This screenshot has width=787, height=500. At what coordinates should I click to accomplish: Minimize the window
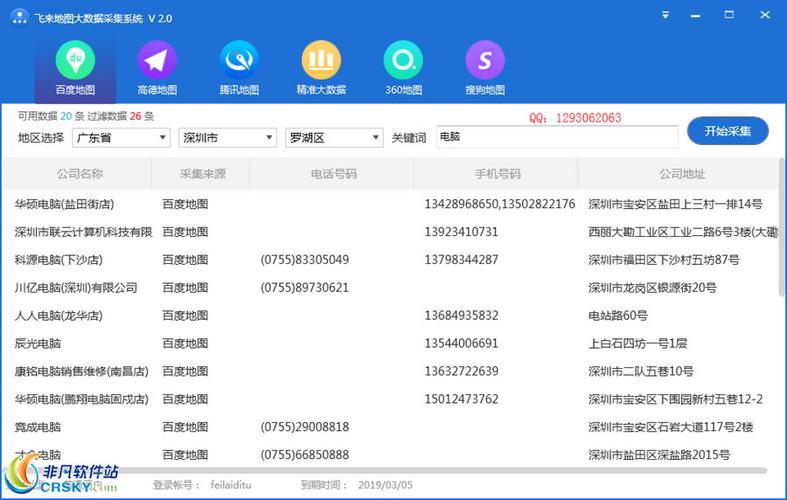[x=695, y=16]
